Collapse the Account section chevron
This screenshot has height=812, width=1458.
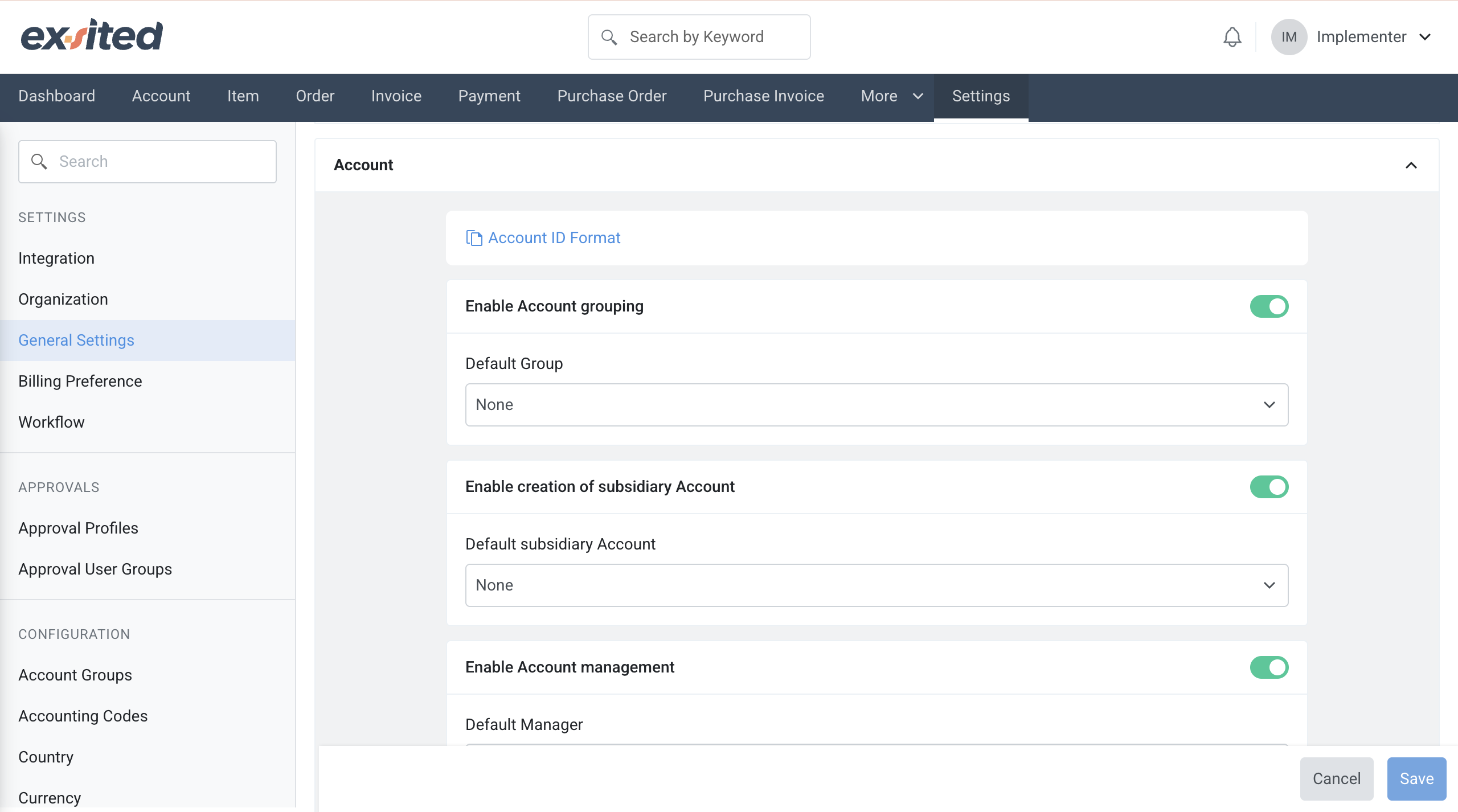coord(1411,165)
